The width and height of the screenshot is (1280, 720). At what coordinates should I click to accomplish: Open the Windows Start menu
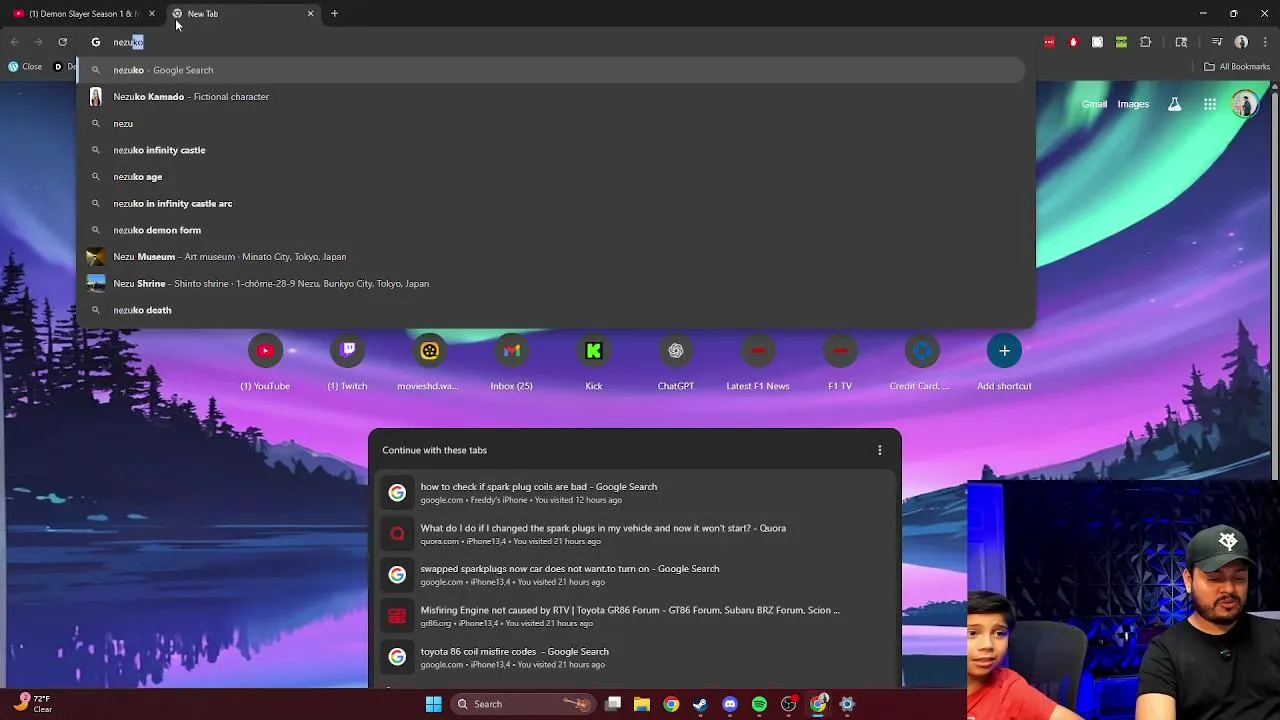[433, 704]
